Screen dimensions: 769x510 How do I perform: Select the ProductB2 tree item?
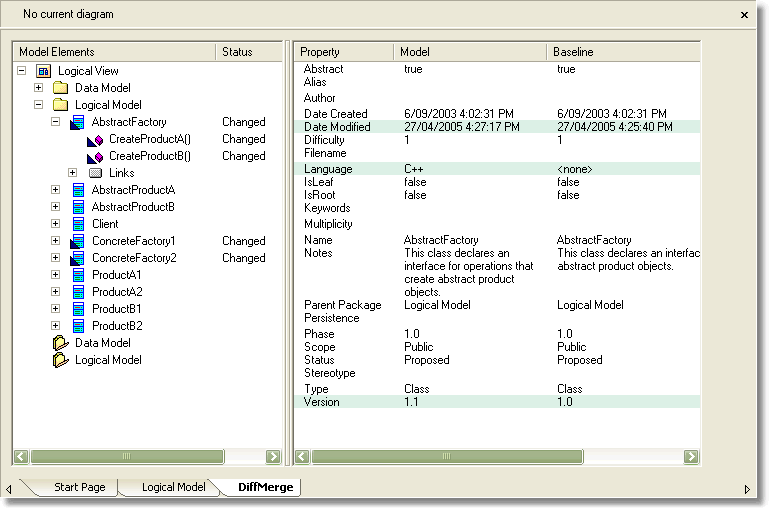[x=117, y=326]
